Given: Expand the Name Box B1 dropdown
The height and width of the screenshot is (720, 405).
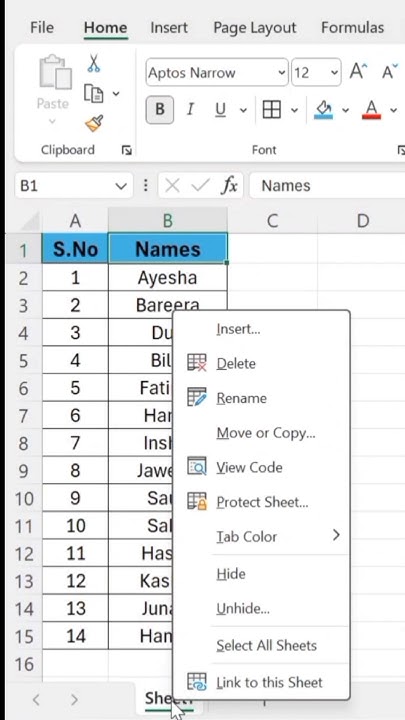Looking at the screenshot, I should tap(120, 186).
